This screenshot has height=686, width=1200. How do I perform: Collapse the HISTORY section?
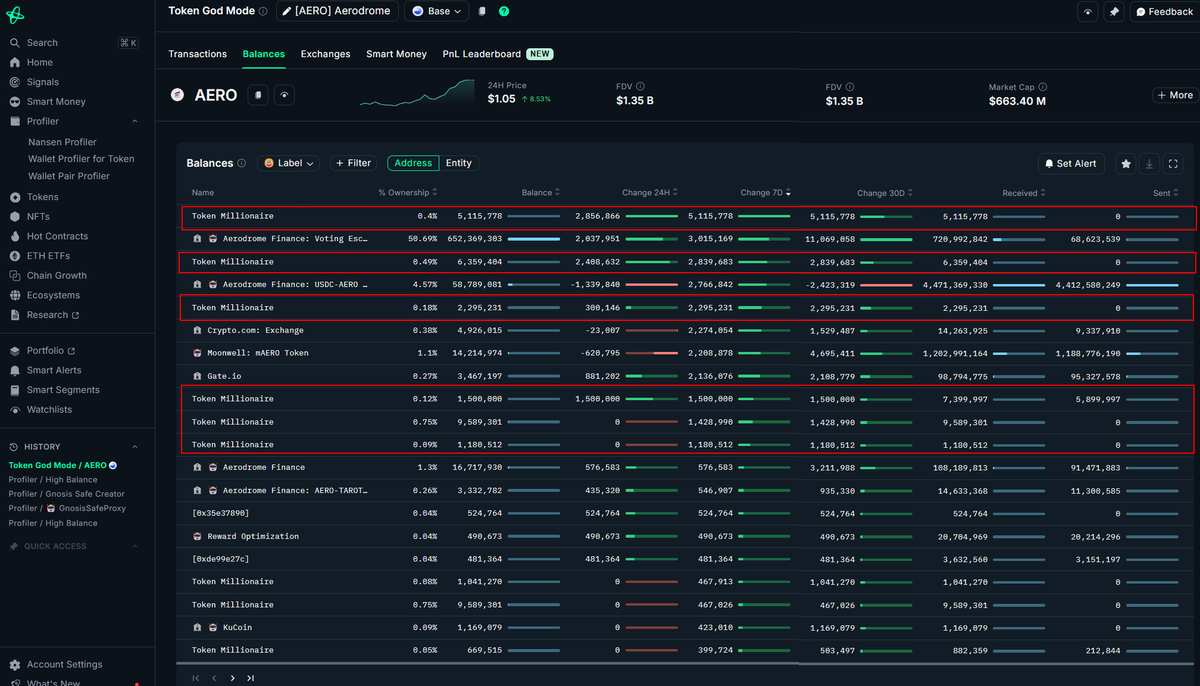pos(135,447)
